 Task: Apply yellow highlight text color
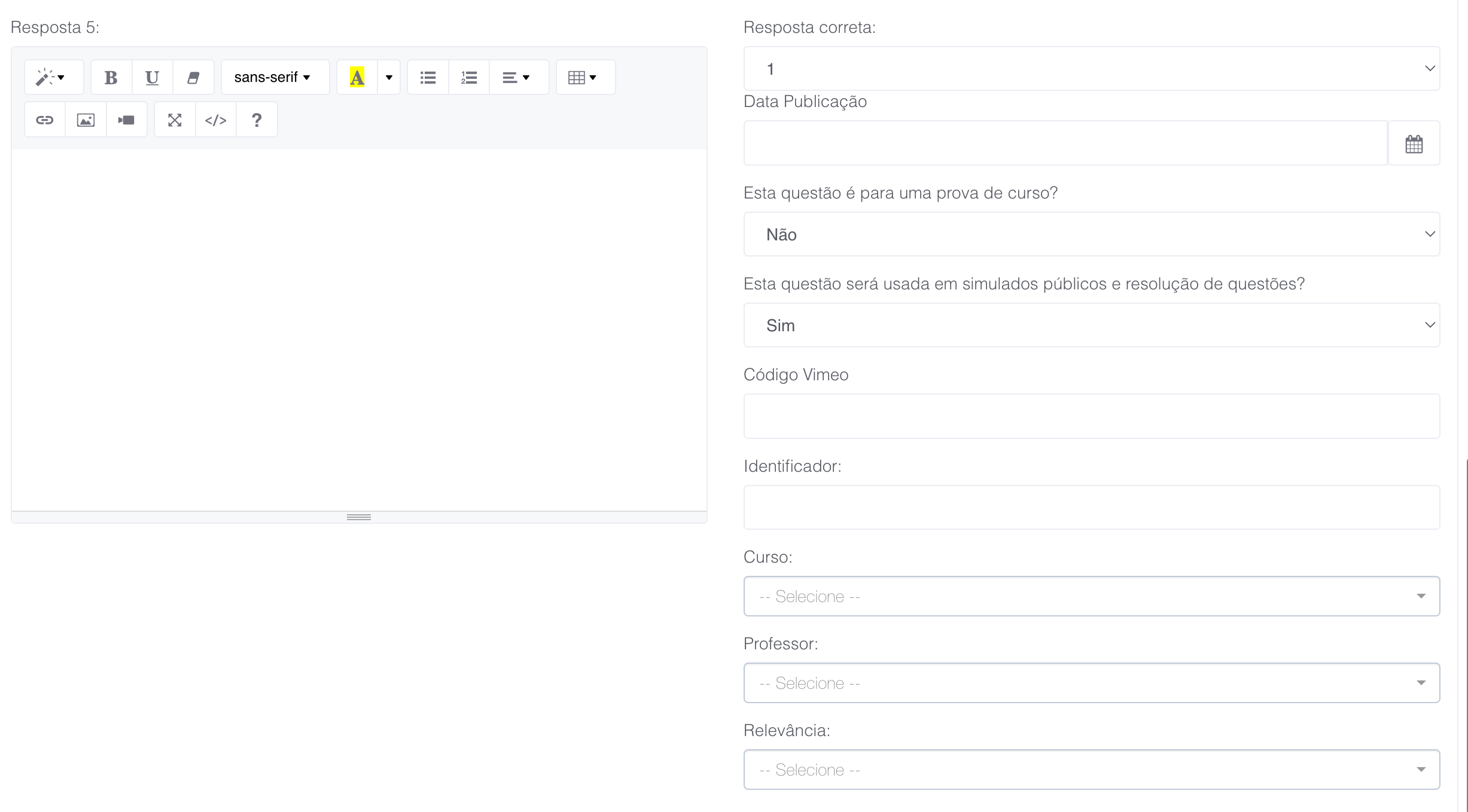click(357, 77)
